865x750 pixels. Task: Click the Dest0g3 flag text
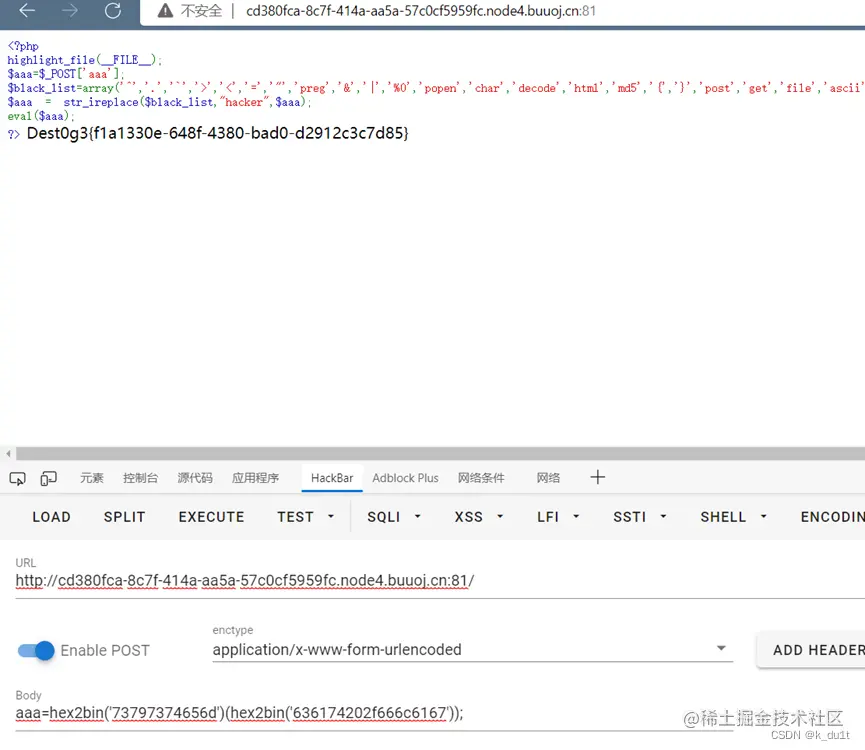point(217,133)
